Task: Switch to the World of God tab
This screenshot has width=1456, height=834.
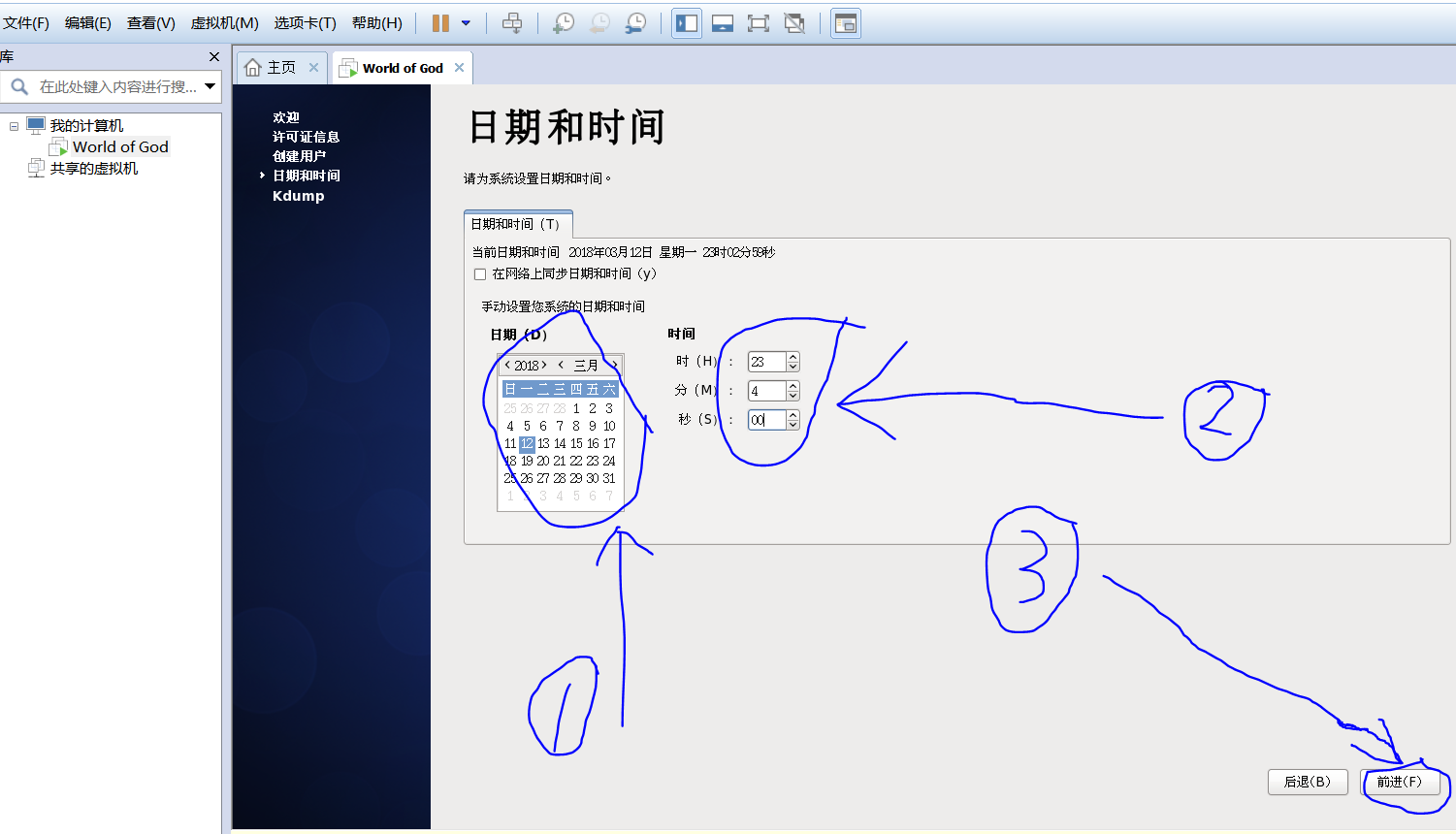Action: [403, 68]
